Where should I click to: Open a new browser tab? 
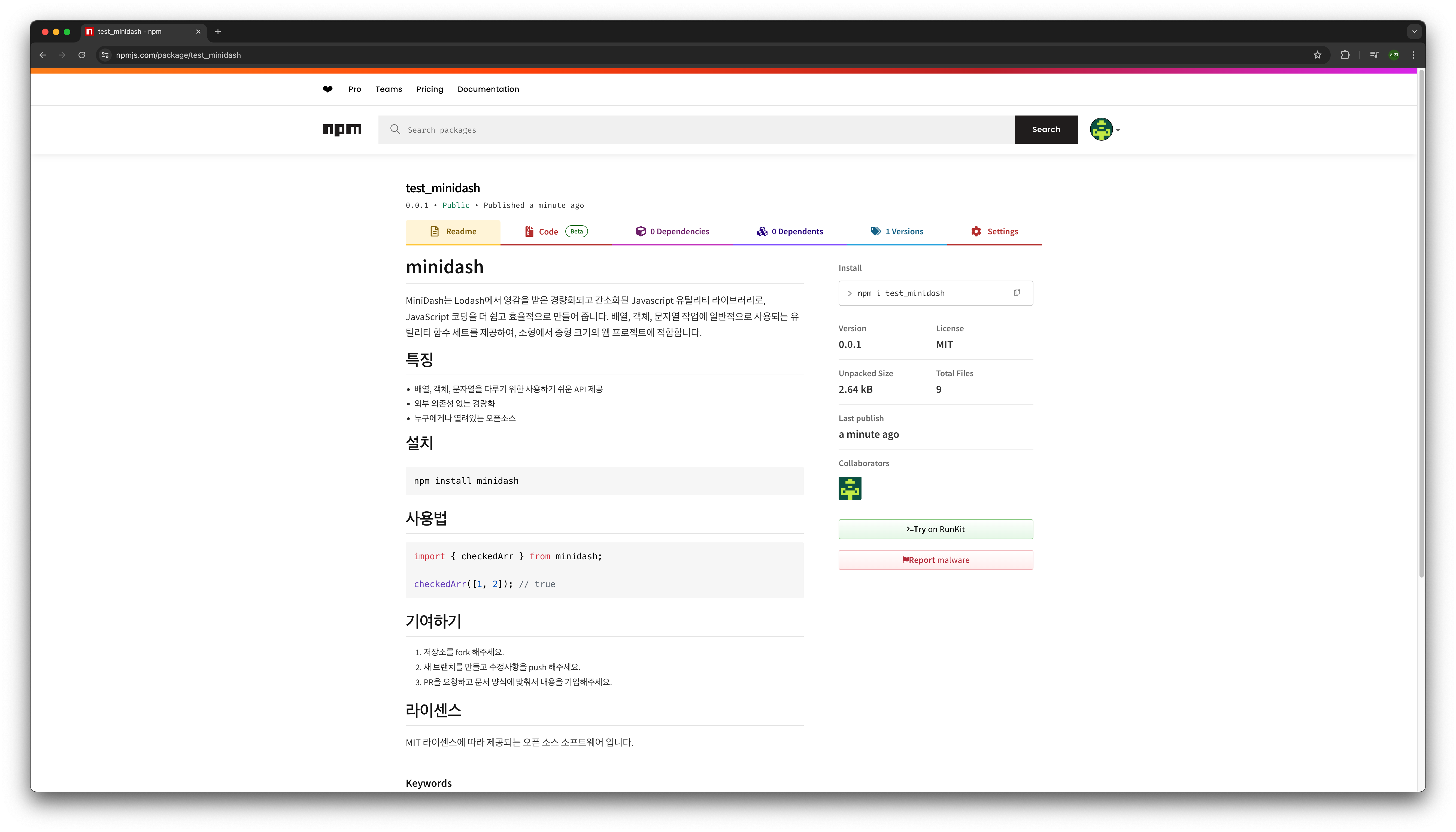pos(218,31)
